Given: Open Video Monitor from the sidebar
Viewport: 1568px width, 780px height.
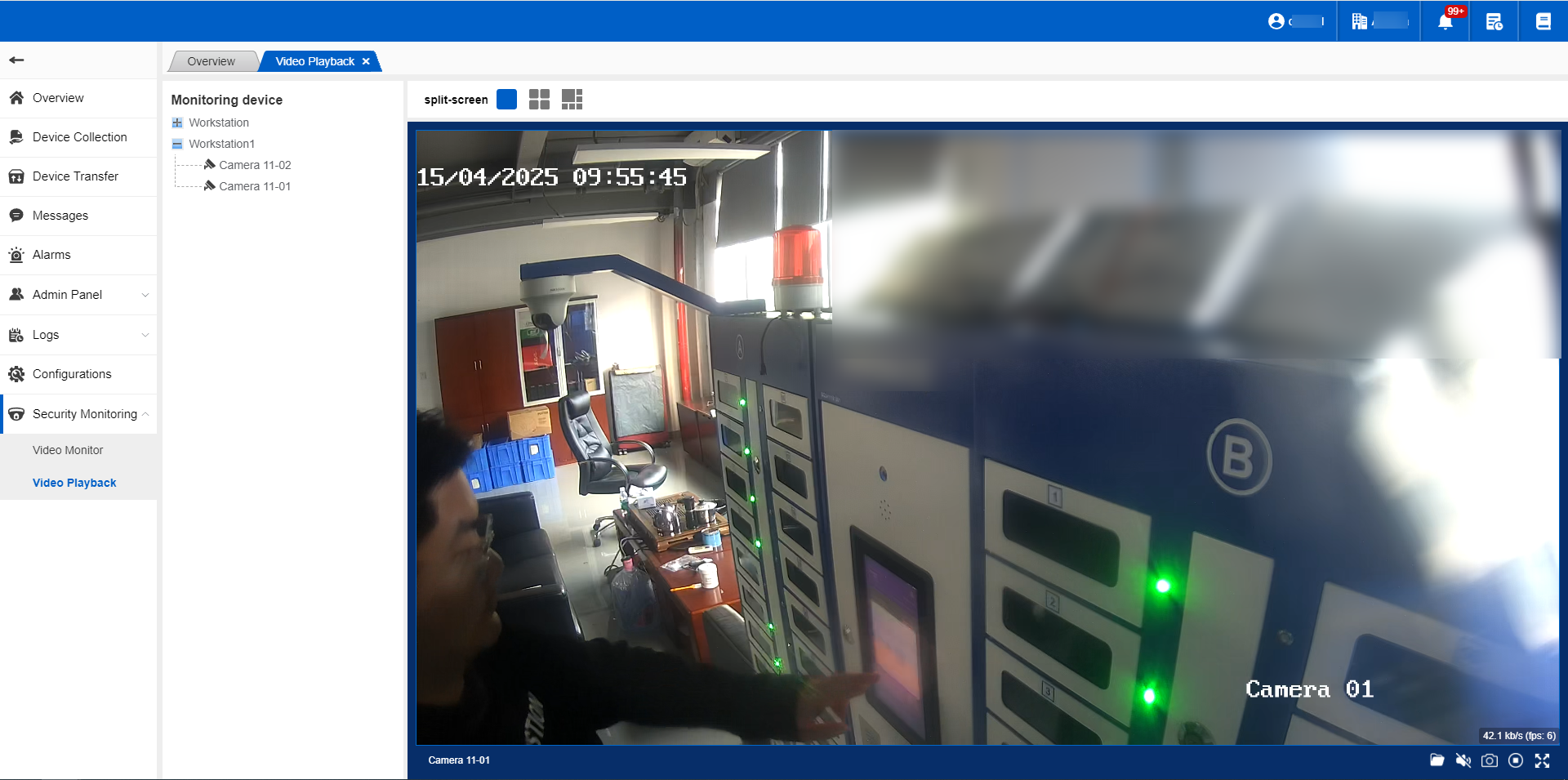Looking at the screenshot, I should (68, 450).
